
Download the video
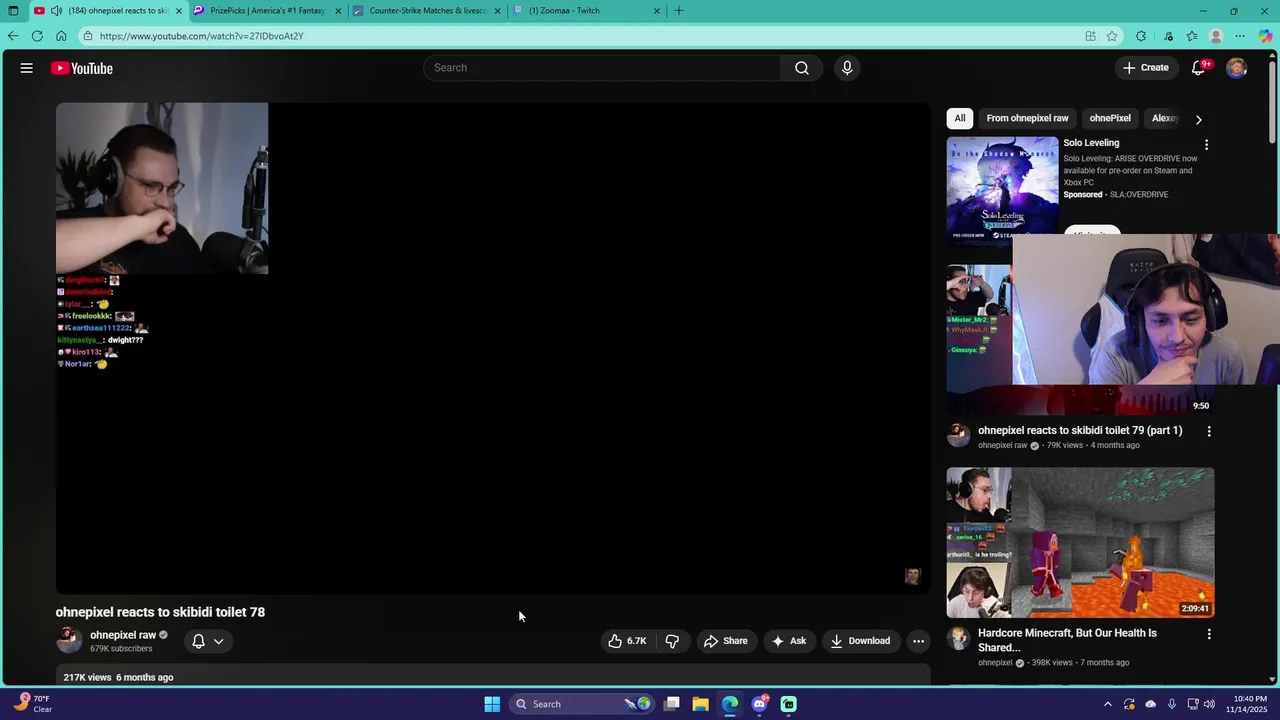point(860,641)
